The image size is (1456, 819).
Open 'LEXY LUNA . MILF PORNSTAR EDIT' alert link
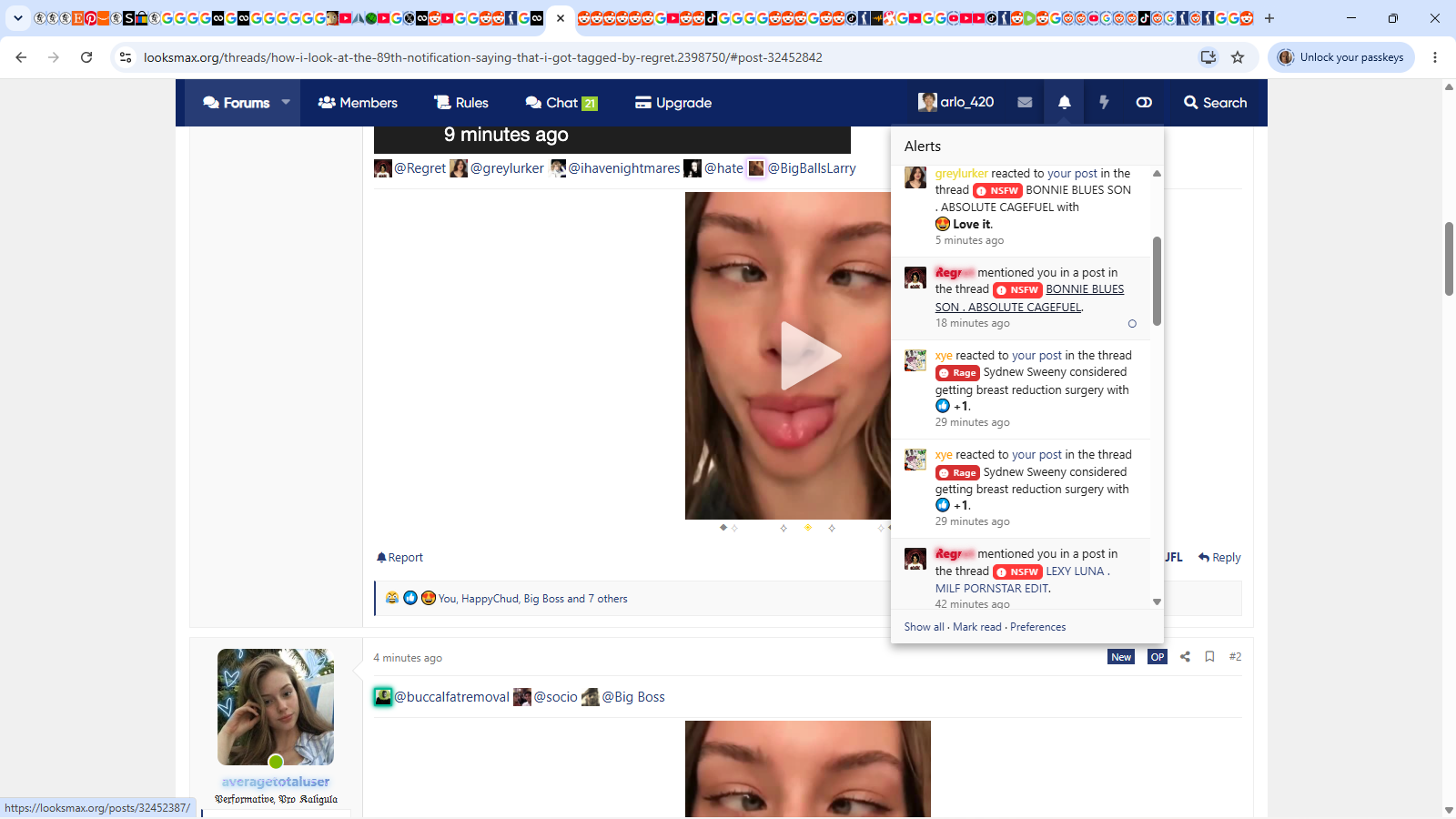[1023, 580]
